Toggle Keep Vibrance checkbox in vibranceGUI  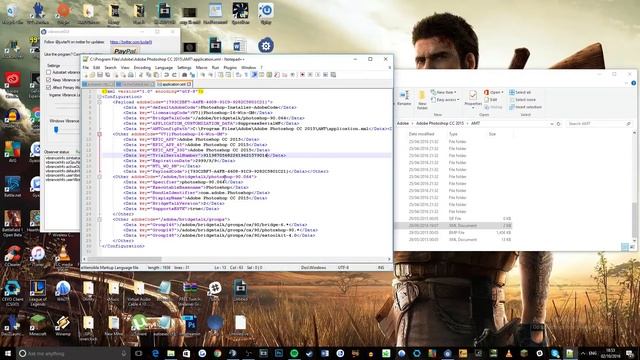[49, 80]
